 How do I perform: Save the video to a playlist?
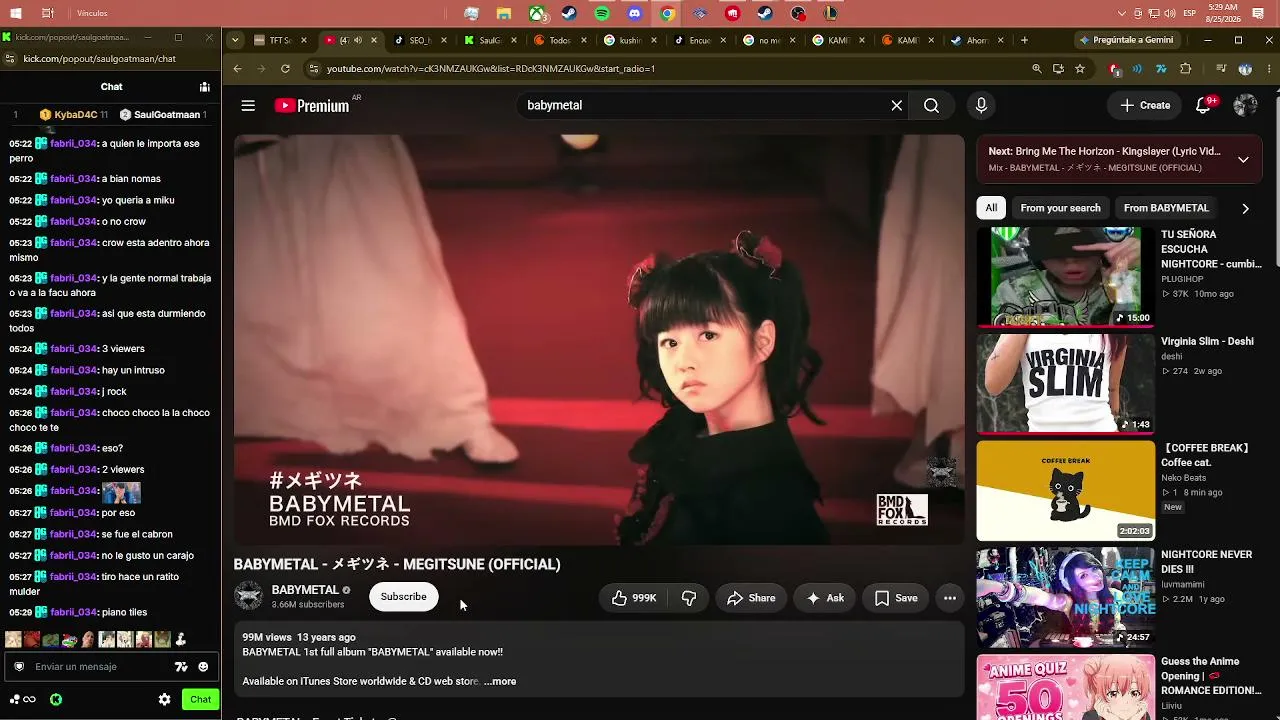[896, 598]
